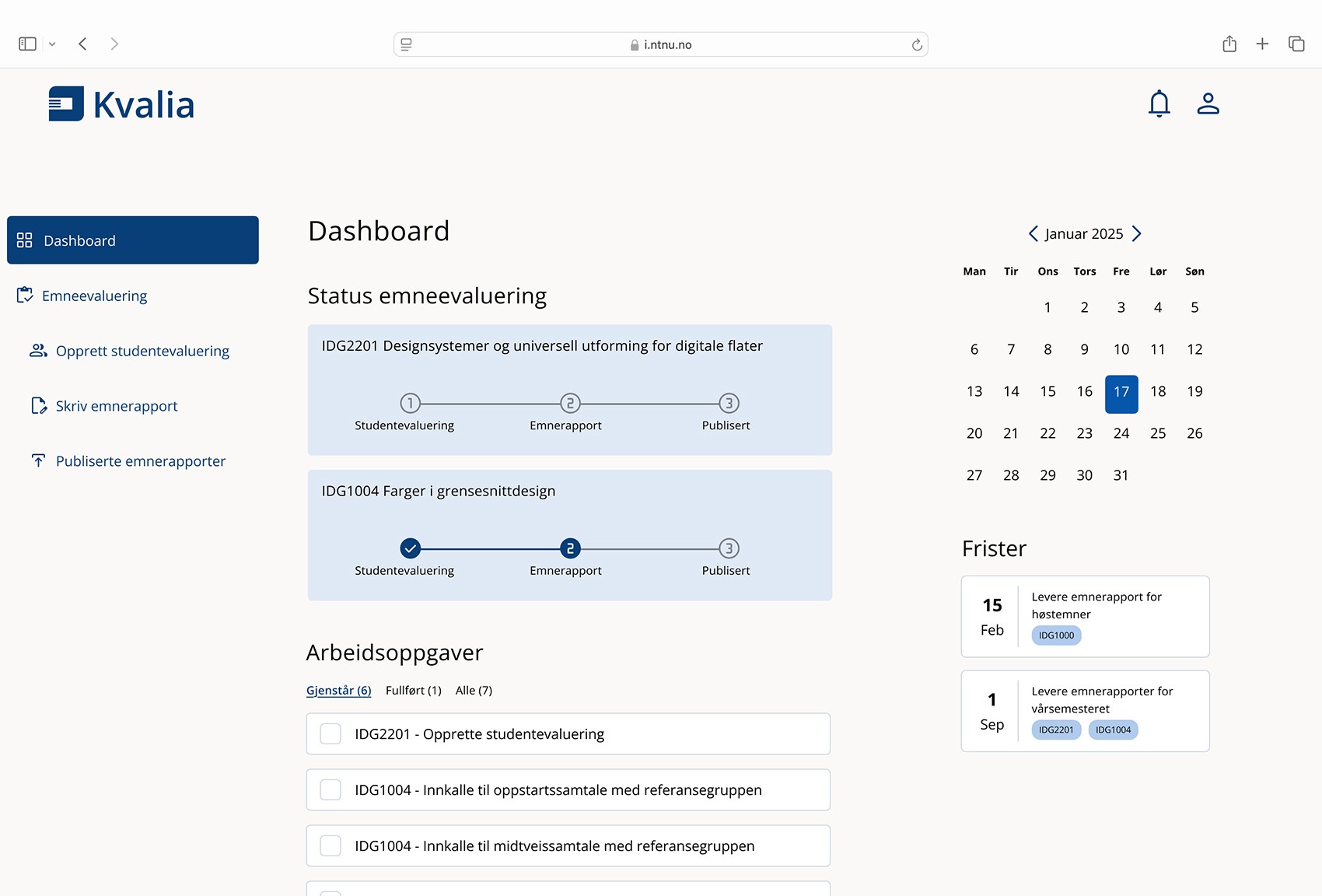Select the Emnerapport step for IDG1004
This screenshot has height=896, width=1322.
pyautogui.click(x=570, y=548)
